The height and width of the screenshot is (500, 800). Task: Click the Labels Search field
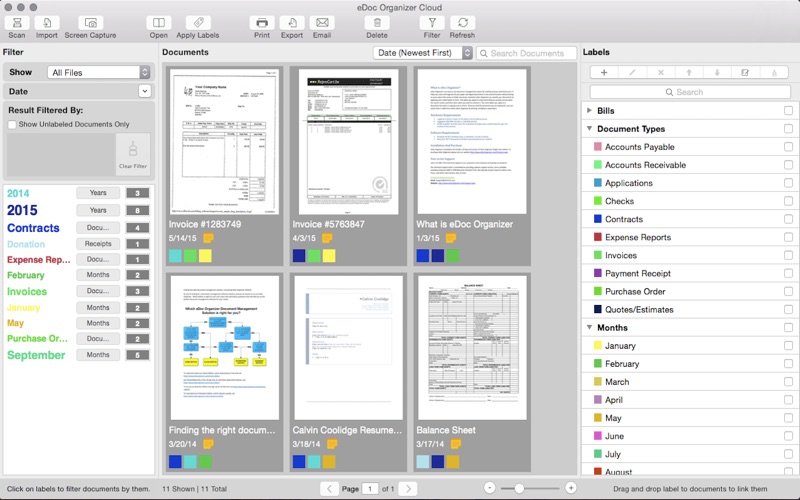tap(690, 92)
